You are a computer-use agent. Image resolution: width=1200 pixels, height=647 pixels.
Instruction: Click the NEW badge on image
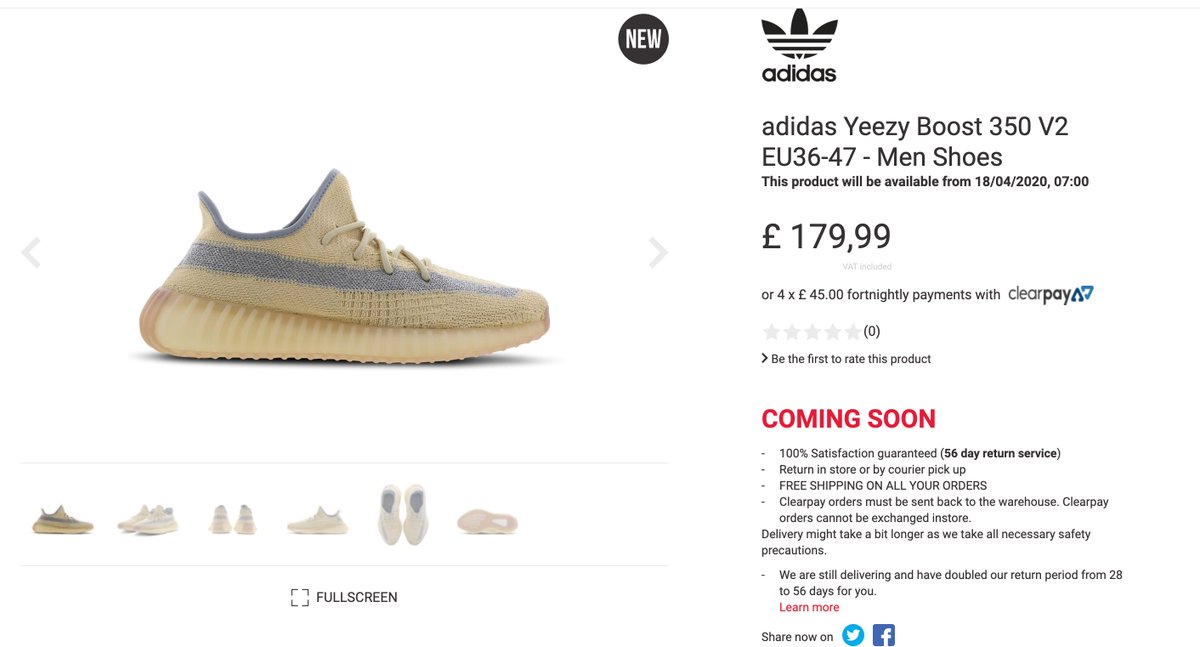point(643,39)
